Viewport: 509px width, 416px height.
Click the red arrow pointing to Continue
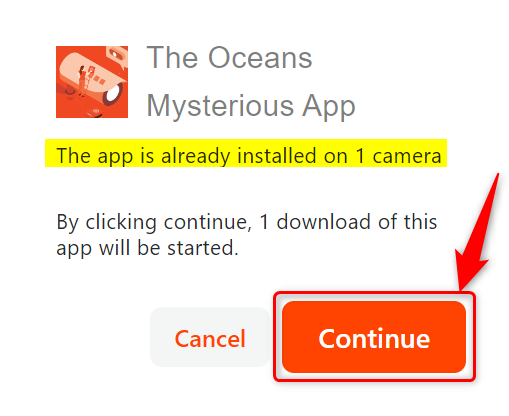point(477,232)
